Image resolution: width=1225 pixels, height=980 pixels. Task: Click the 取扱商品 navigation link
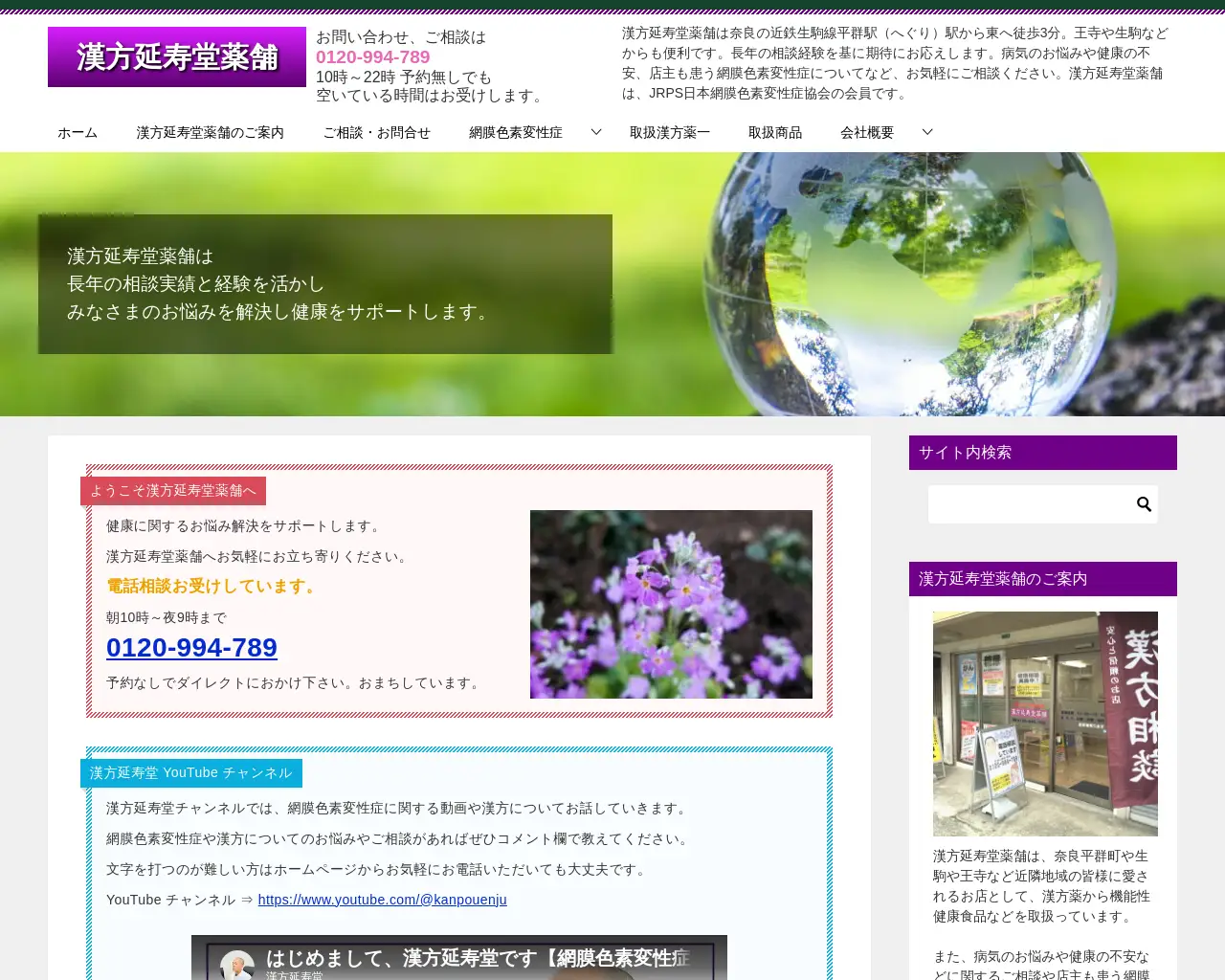775,132
